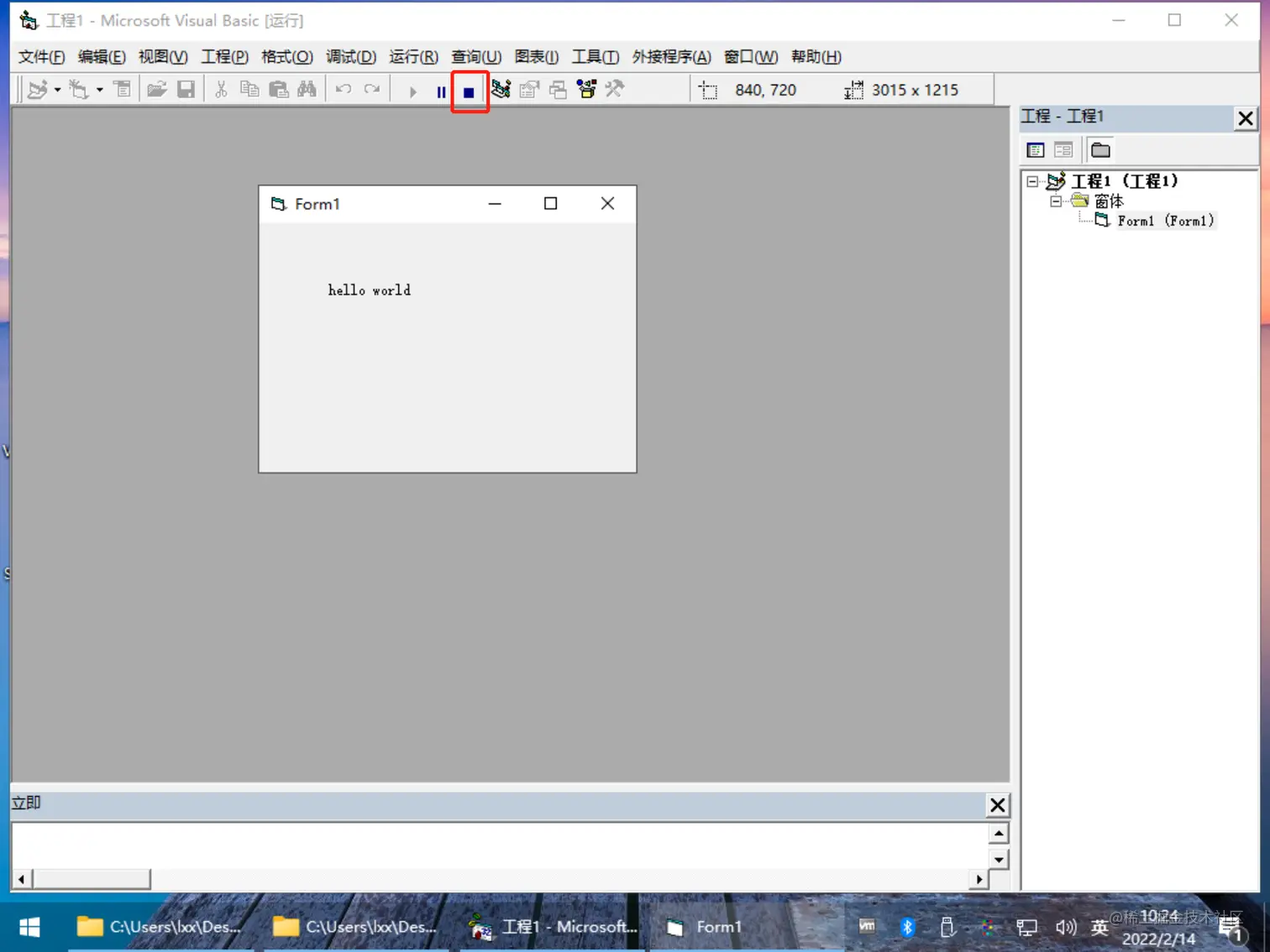This screenshot has width=1270, height=952.
Task: Open the 视图(V) menu
Action: coord(163,56)
